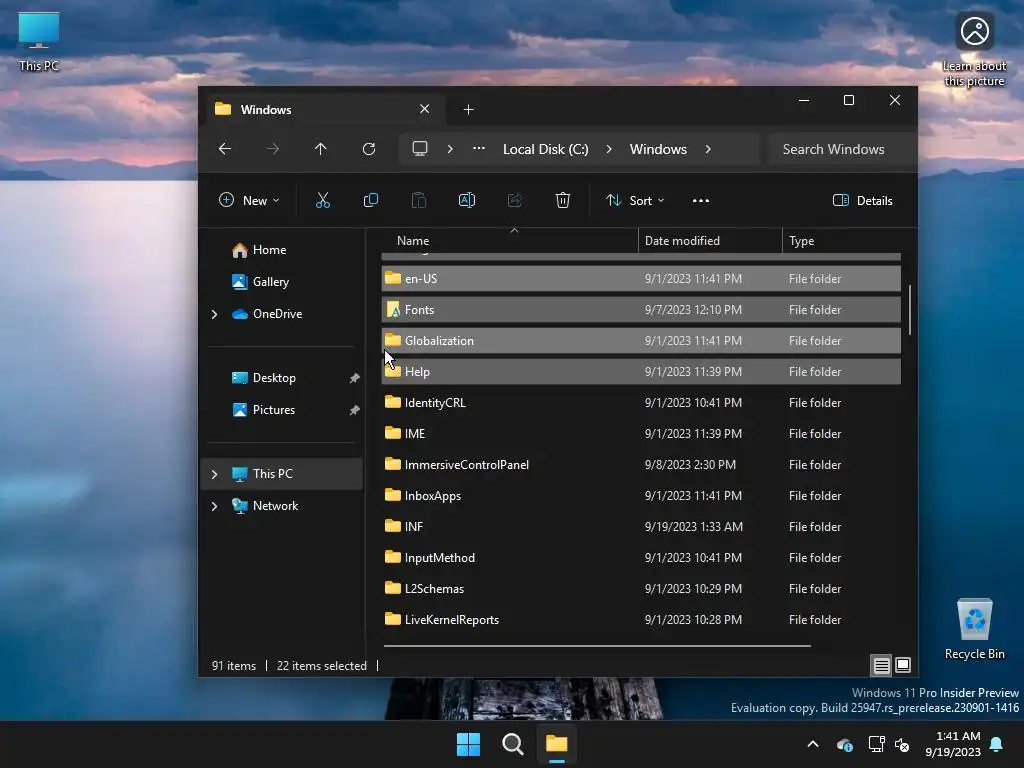Click the muted volume tray icon

pyautogui.click(x=902, y=744)
